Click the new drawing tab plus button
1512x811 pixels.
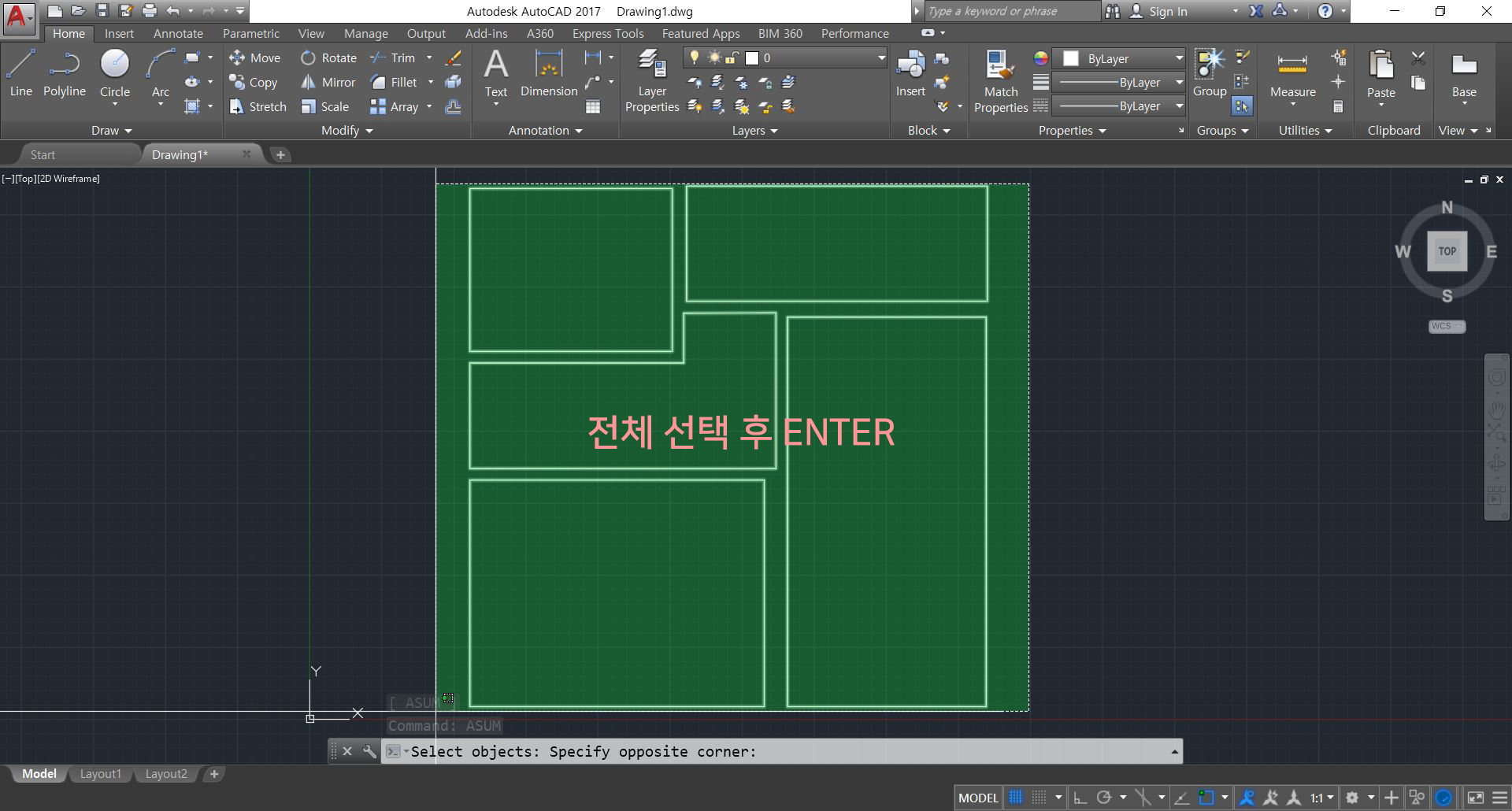280,154
